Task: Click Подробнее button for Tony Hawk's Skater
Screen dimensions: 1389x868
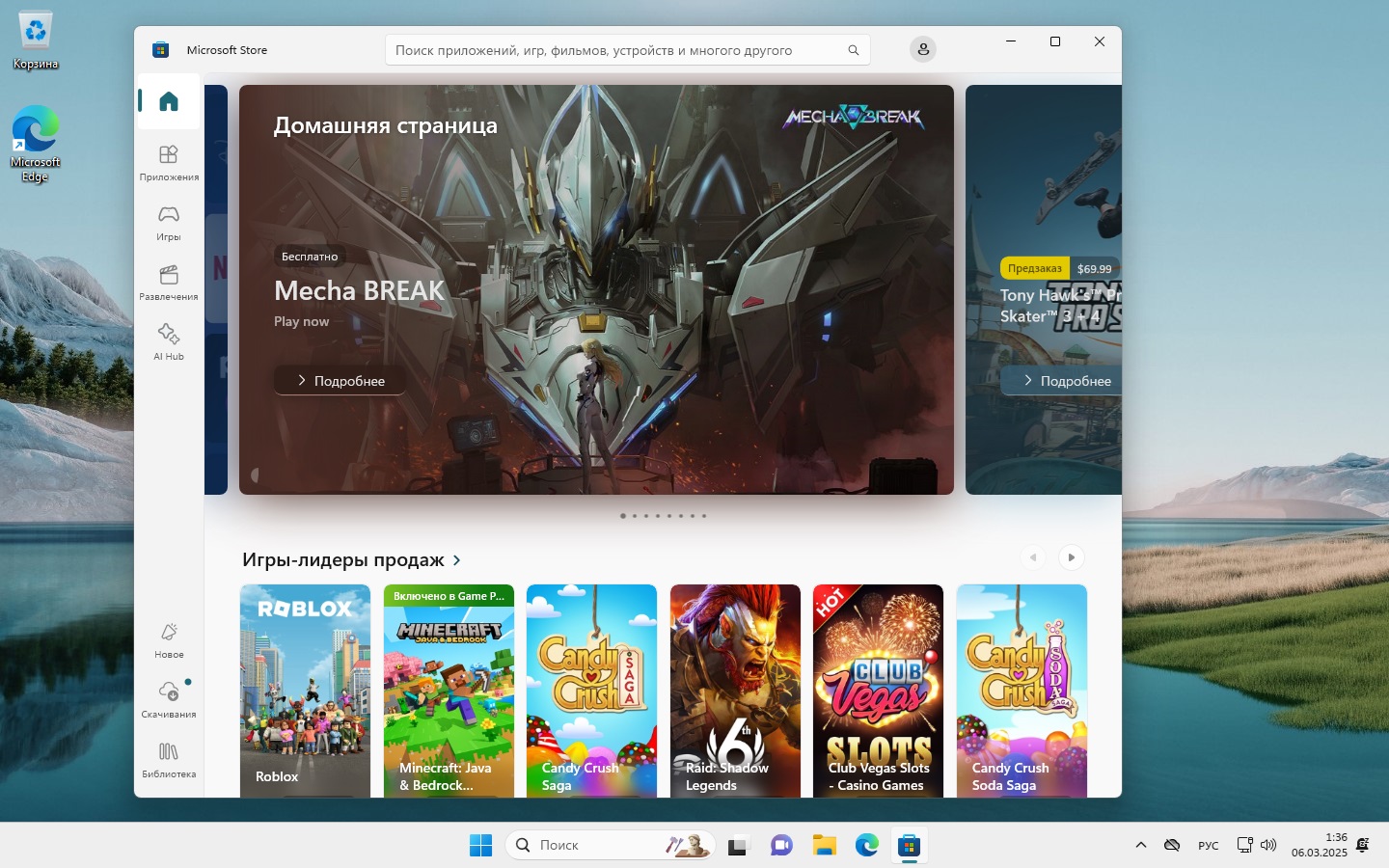Action: (x=1061, y=381)
